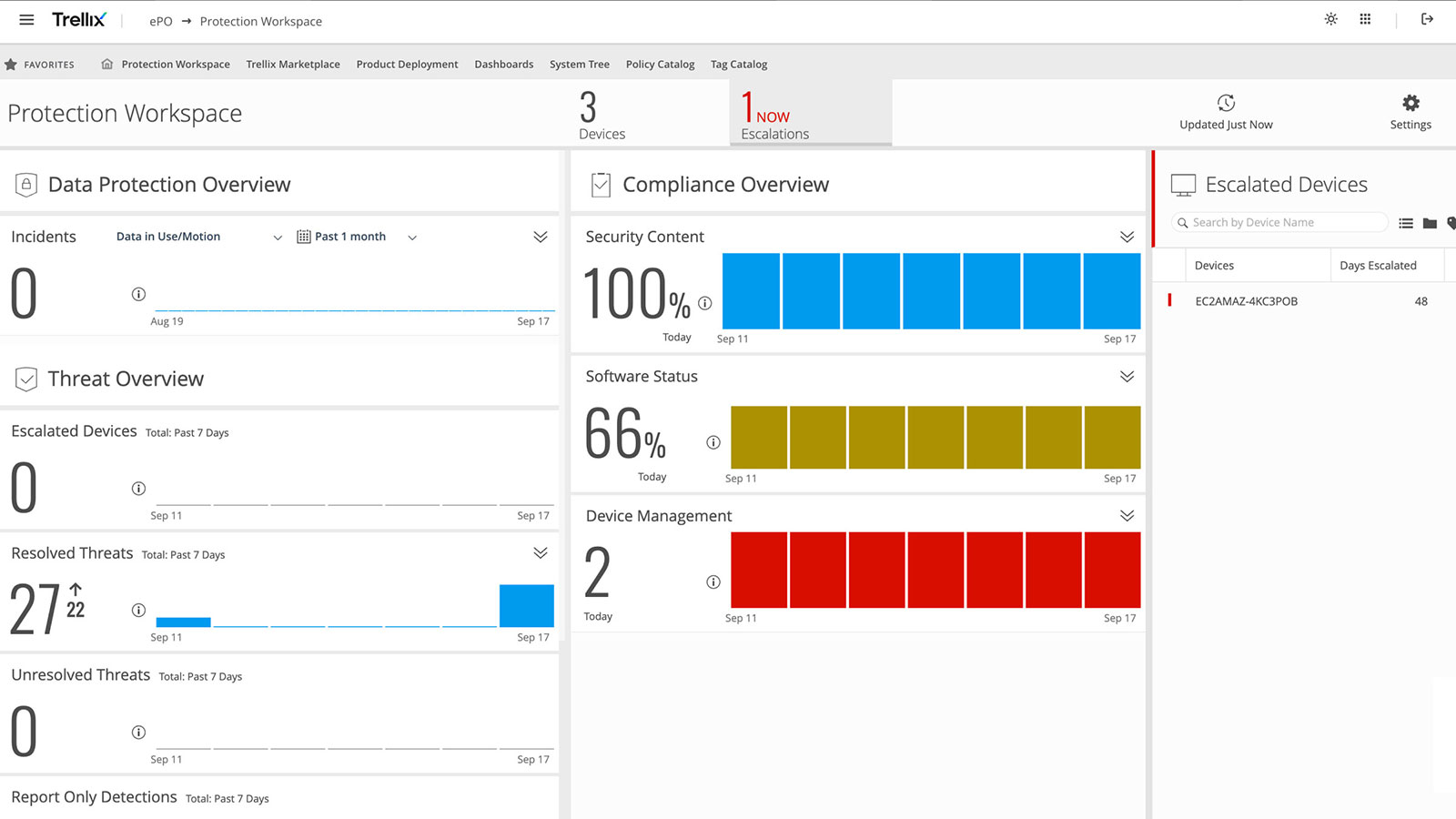Open the Settings gear icon
This screenshot has width=1456, height=819.
(1410, 103)
